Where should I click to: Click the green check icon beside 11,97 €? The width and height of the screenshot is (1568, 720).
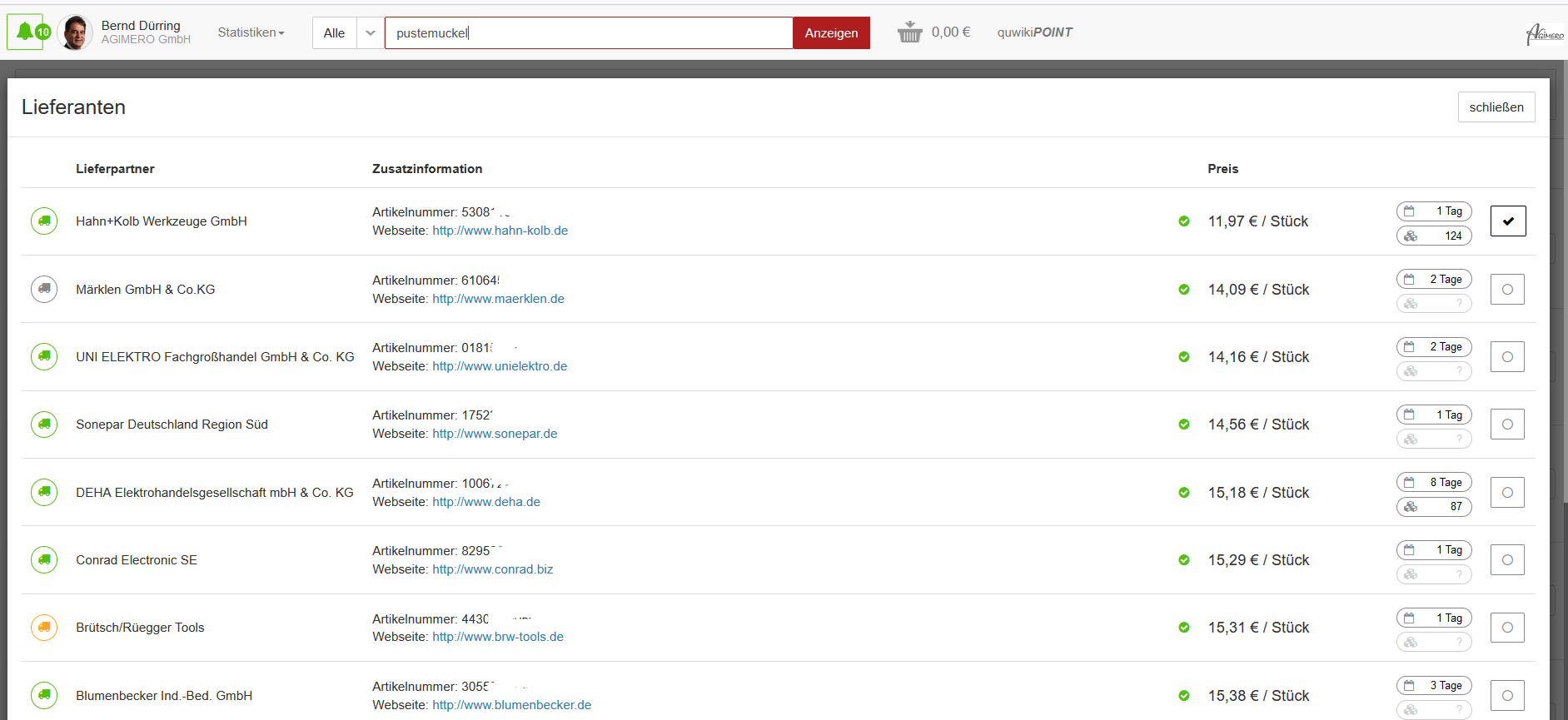click(x=1184, y=221)
